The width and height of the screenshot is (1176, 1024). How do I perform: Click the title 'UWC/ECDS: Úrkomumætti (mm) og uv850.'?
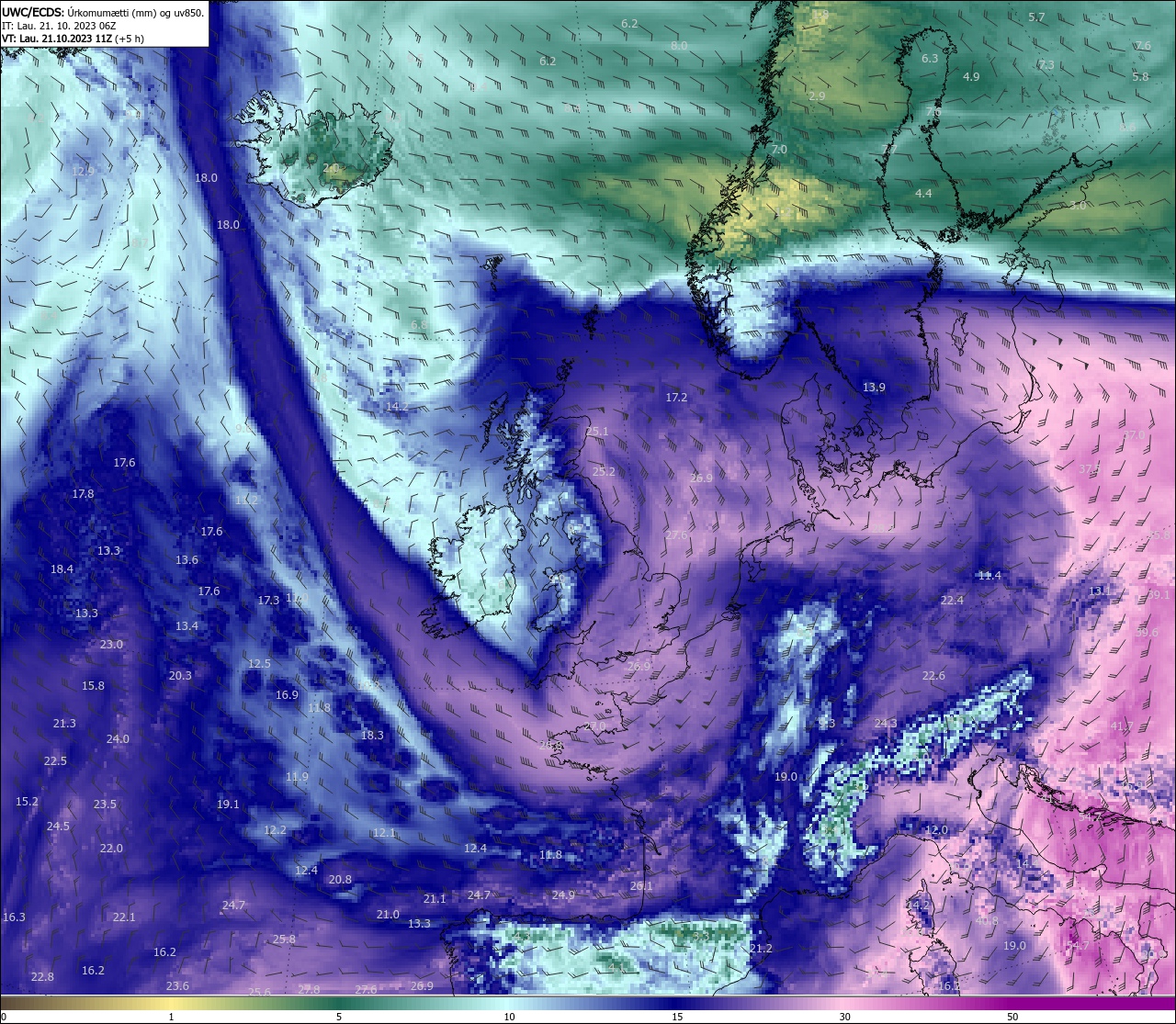tap(103, 13)
